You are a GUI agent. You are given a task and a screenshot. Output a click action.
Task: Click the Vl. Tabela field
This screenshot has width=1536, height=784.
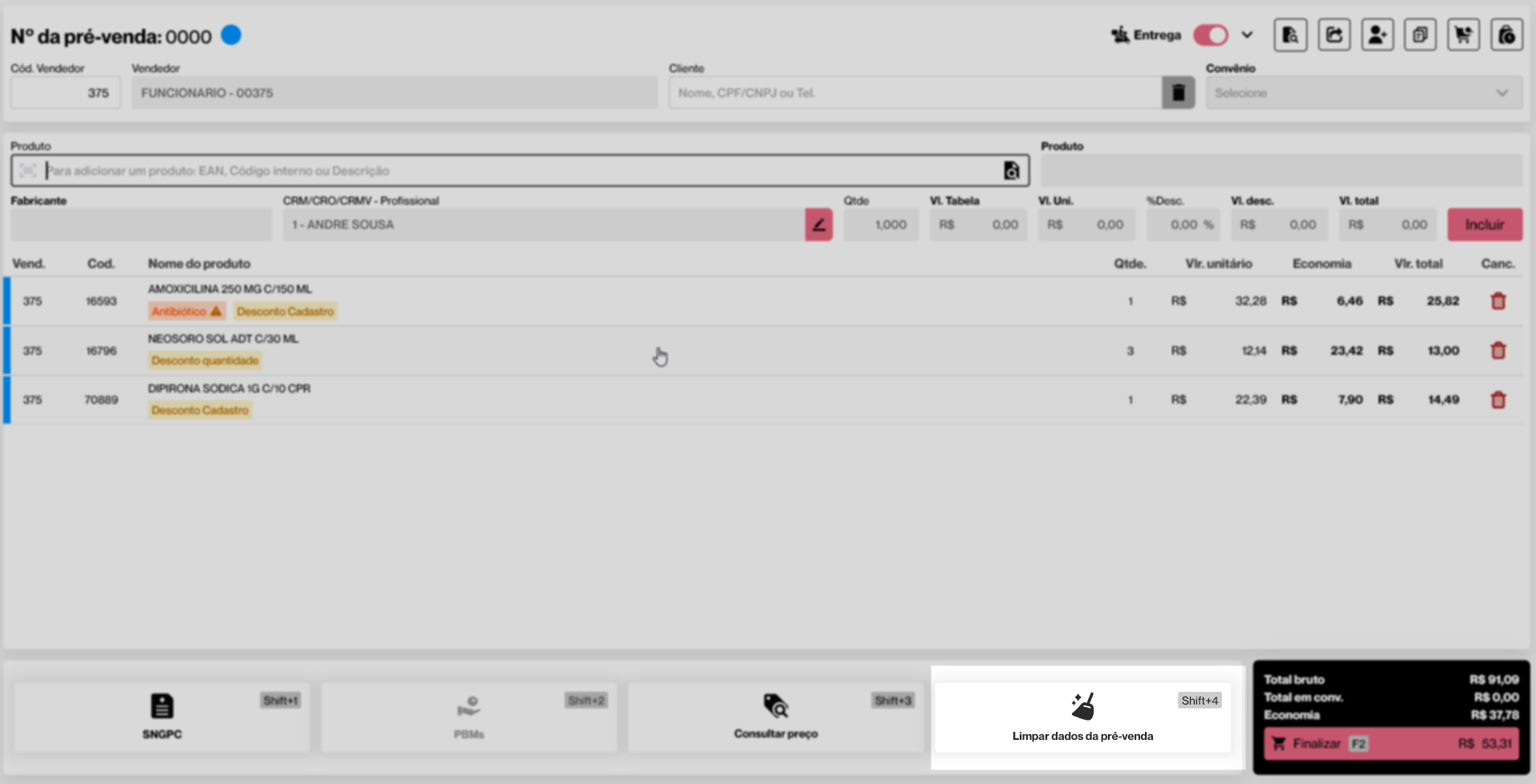[x=978, y=225]
